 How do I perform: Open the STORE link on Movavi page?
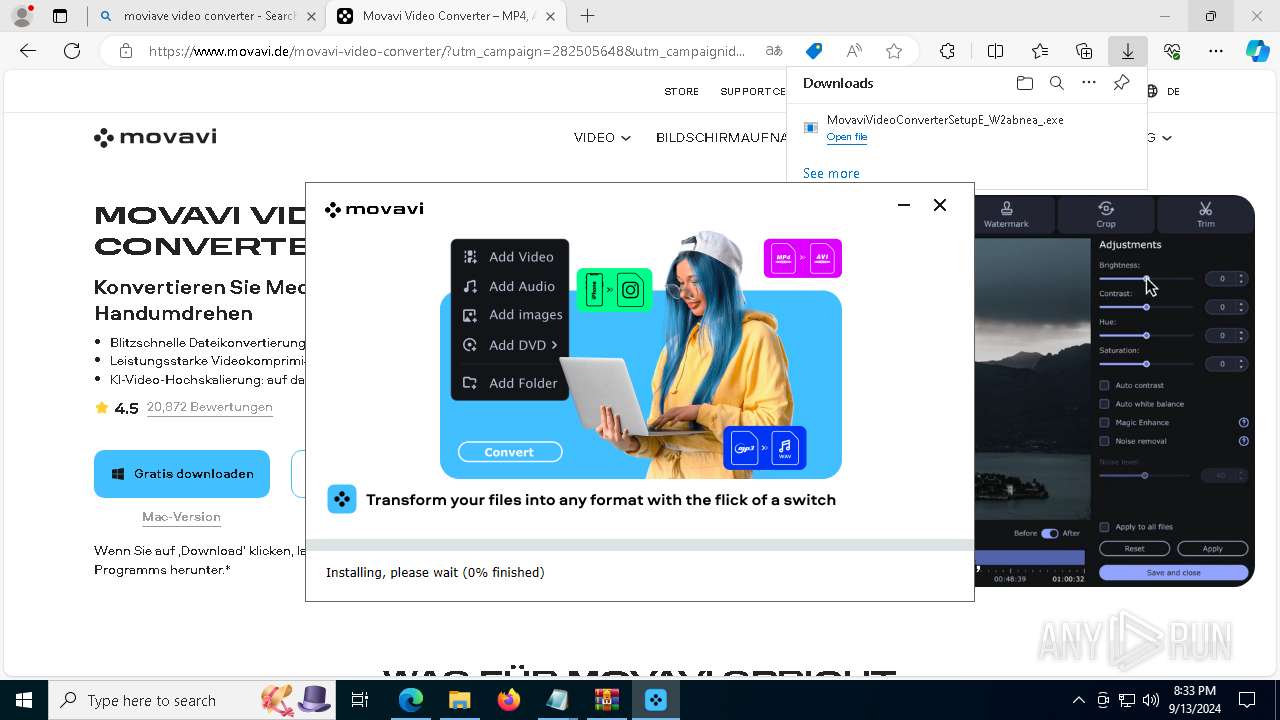click(x=682, y=91)
